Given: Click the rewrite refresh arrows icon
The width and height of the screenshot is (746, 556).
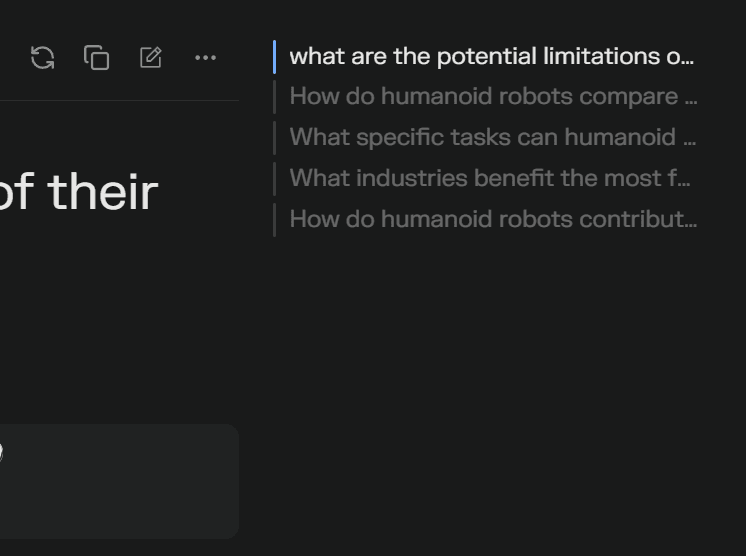Looking at the screenshot, I should coord(42,58).
